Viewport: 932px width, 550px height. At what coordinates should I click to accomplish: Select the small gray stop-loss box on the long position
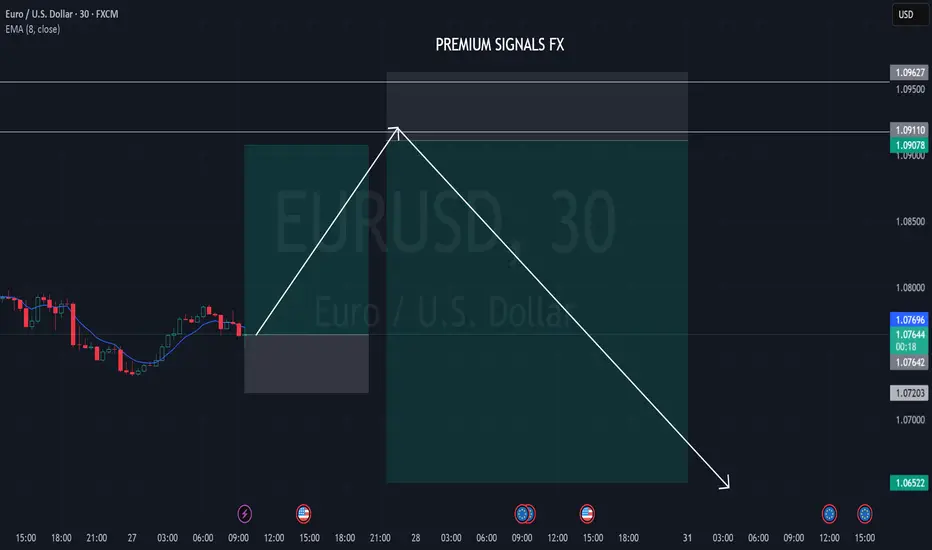pyautogui.click(x=306, y=364)
